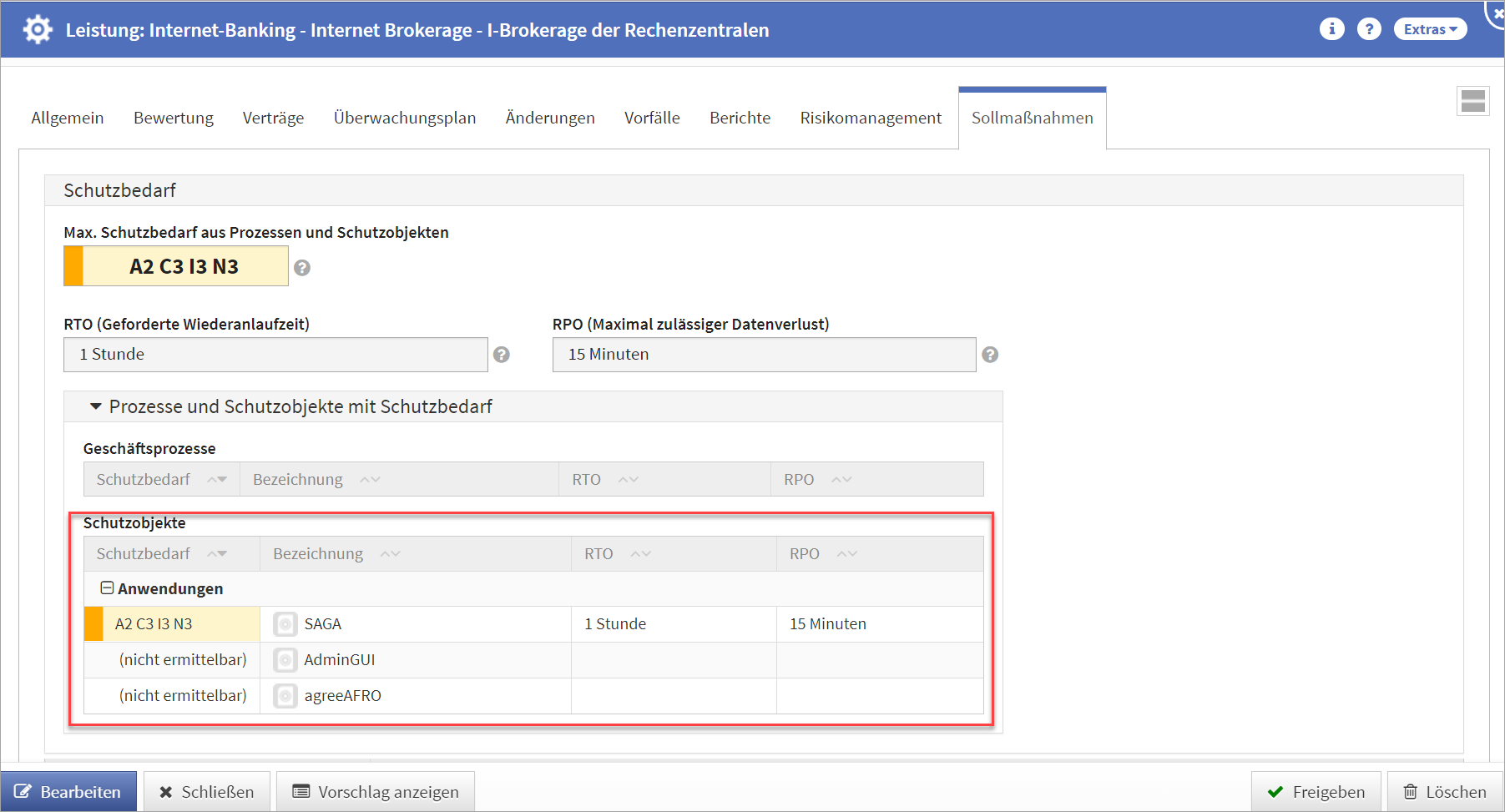1505x812 pixels.
Task: Toggle the layout view icon at top right
Action: click(x=1472, y=101)
